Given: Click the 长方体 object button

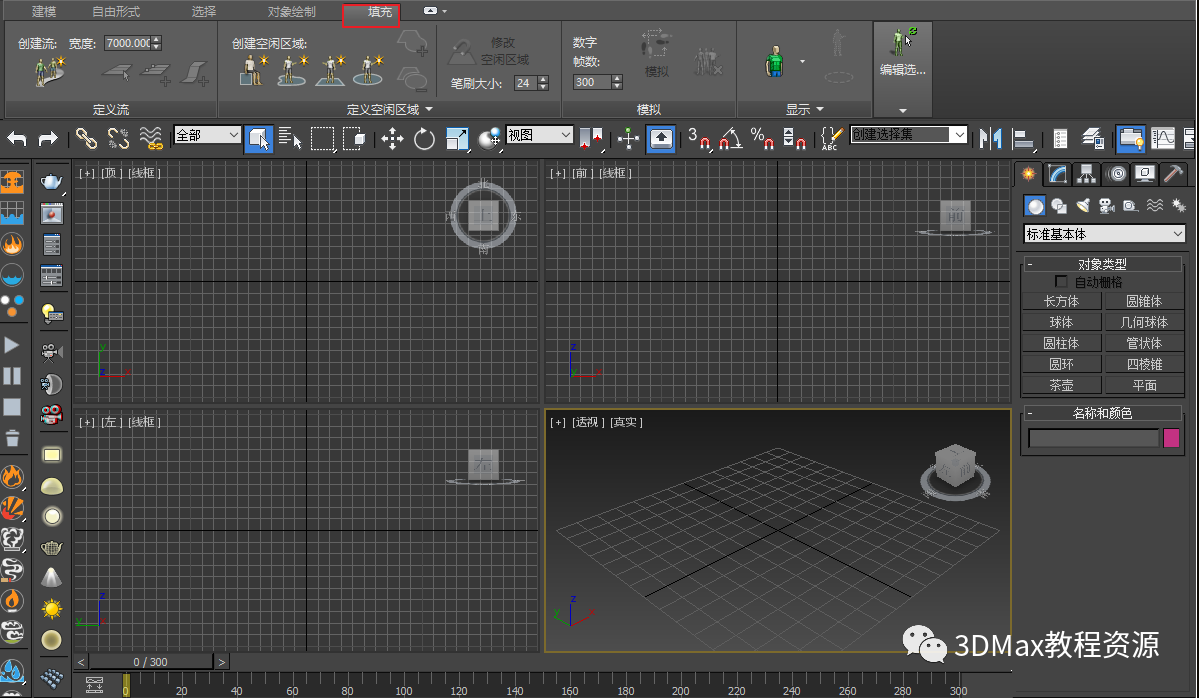Looking at the screenshot, I should tap(1061, 301).
